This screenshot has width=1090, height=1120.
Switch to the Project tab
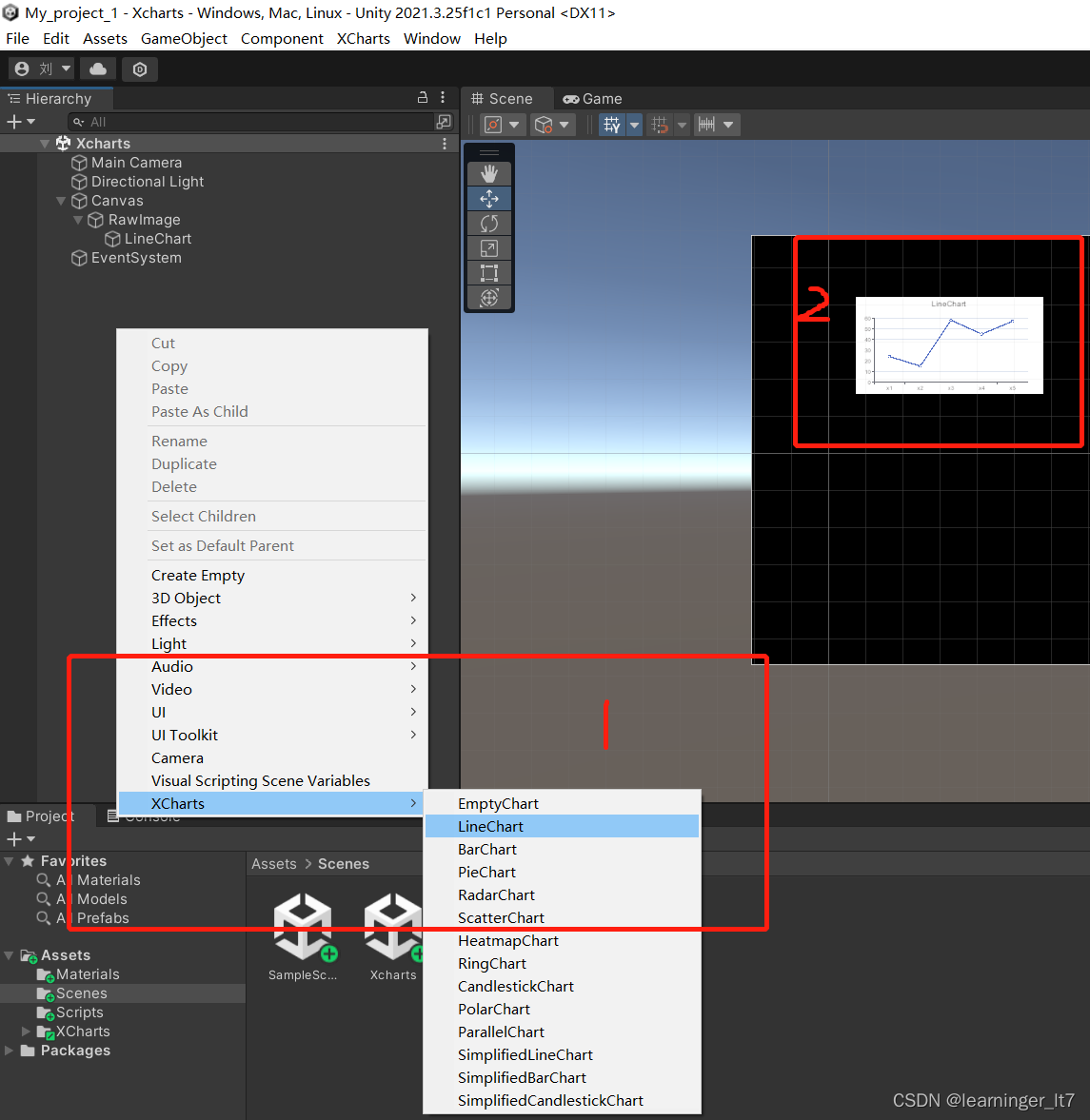(40, 816)
